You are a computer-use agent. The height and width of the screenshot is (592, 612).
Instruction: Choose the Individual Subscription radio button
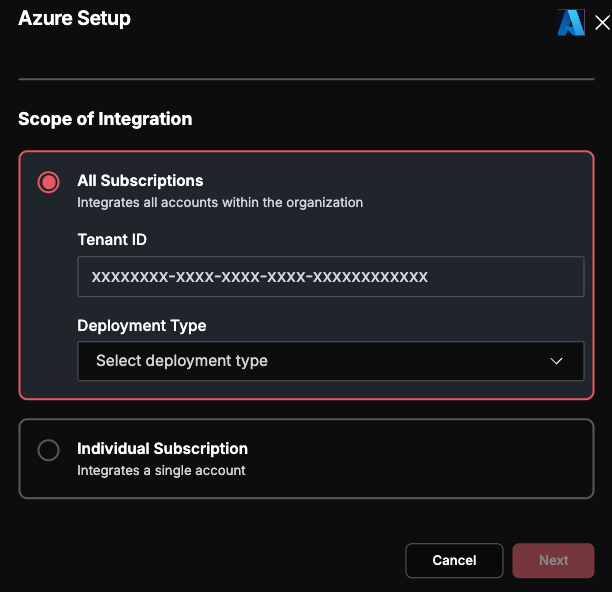click(48, 450)
